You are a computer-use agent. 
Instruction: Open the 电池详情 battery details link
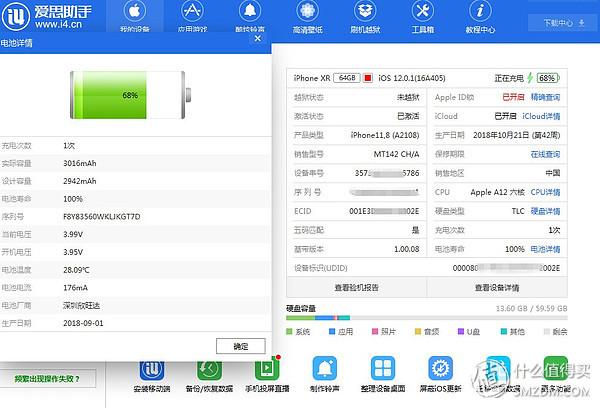[x=545, y=249]
